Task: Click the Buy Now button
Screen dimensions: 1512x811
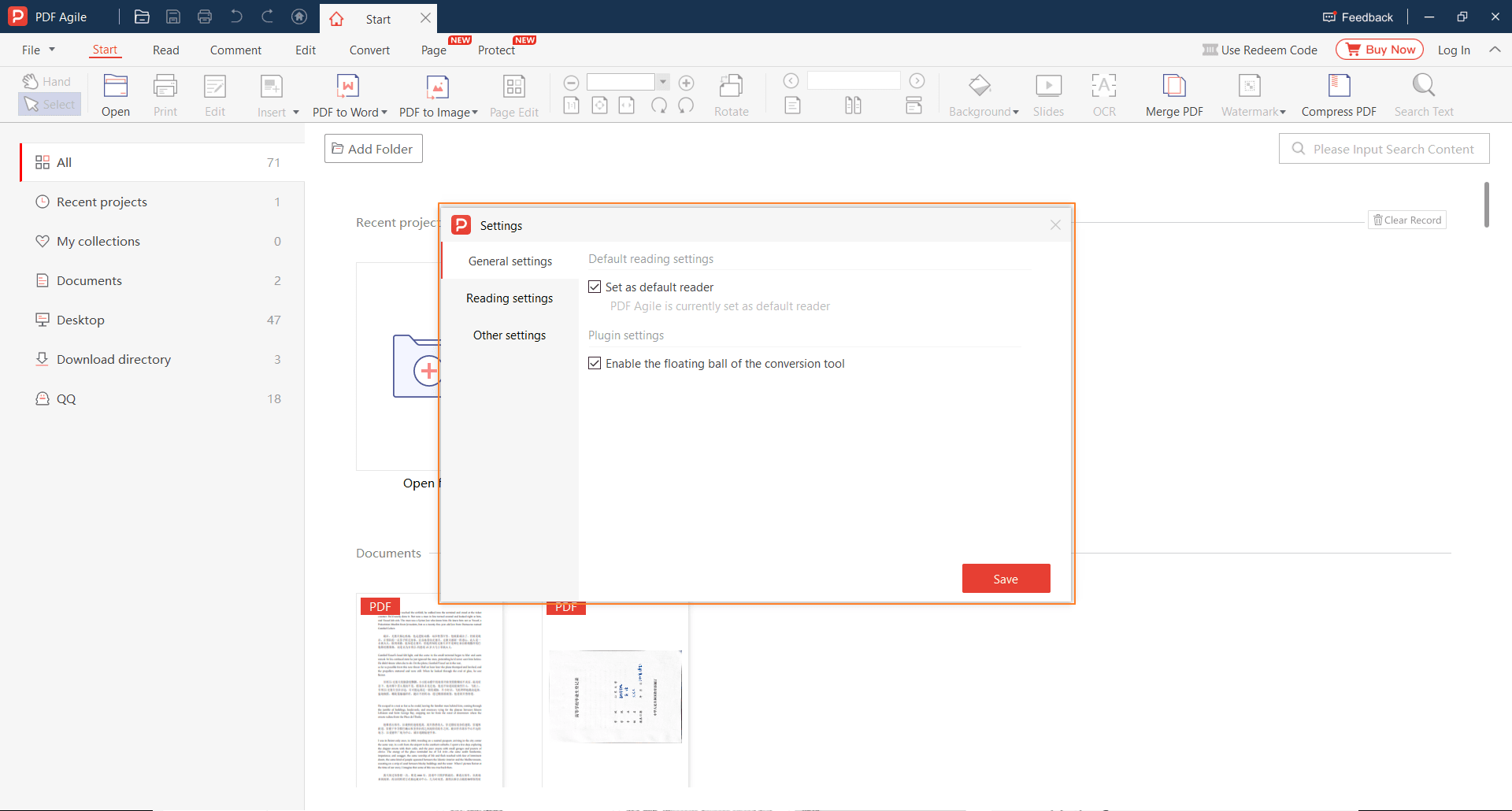Action: click(x=1380, y=50)
